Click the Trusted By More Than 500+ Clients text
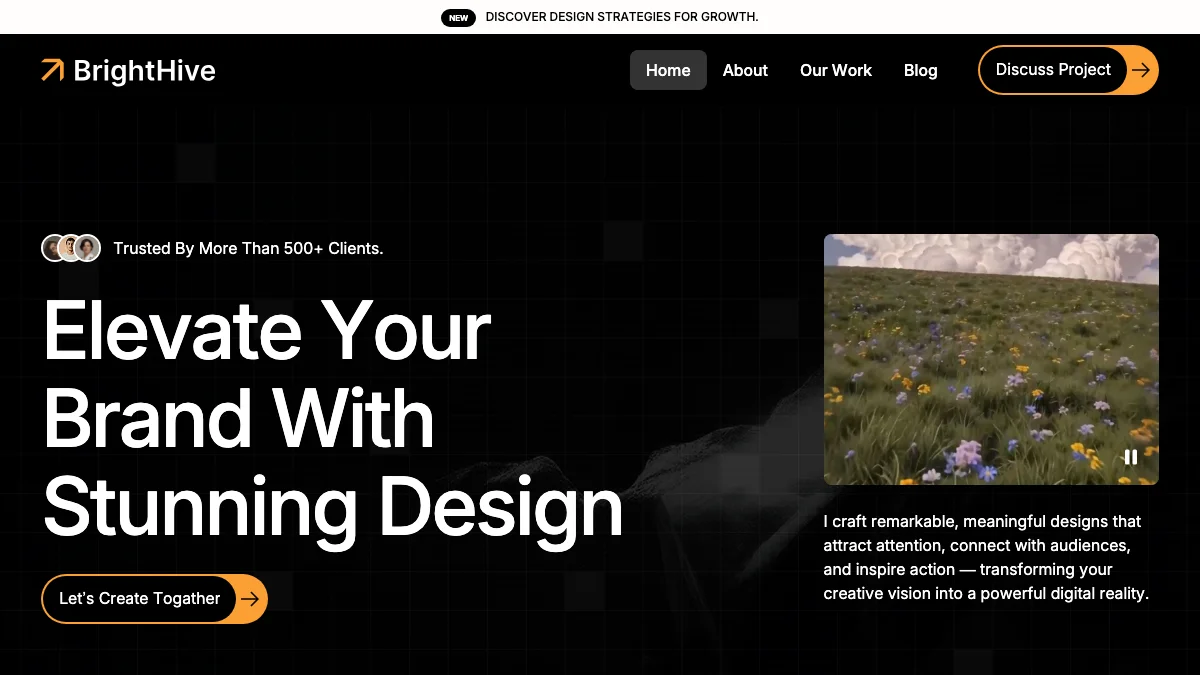 pos(248,248)
